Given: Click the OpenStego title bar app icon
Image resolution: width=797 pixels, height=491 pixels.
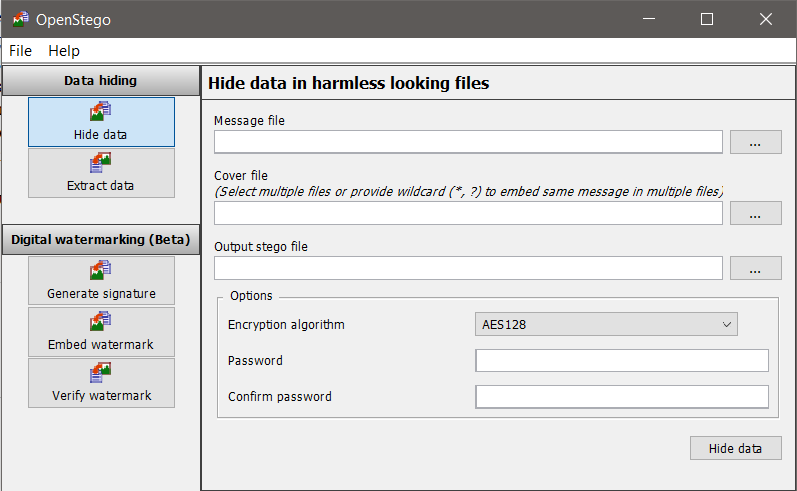Looking at the screenshot, I should coord(19,19).
